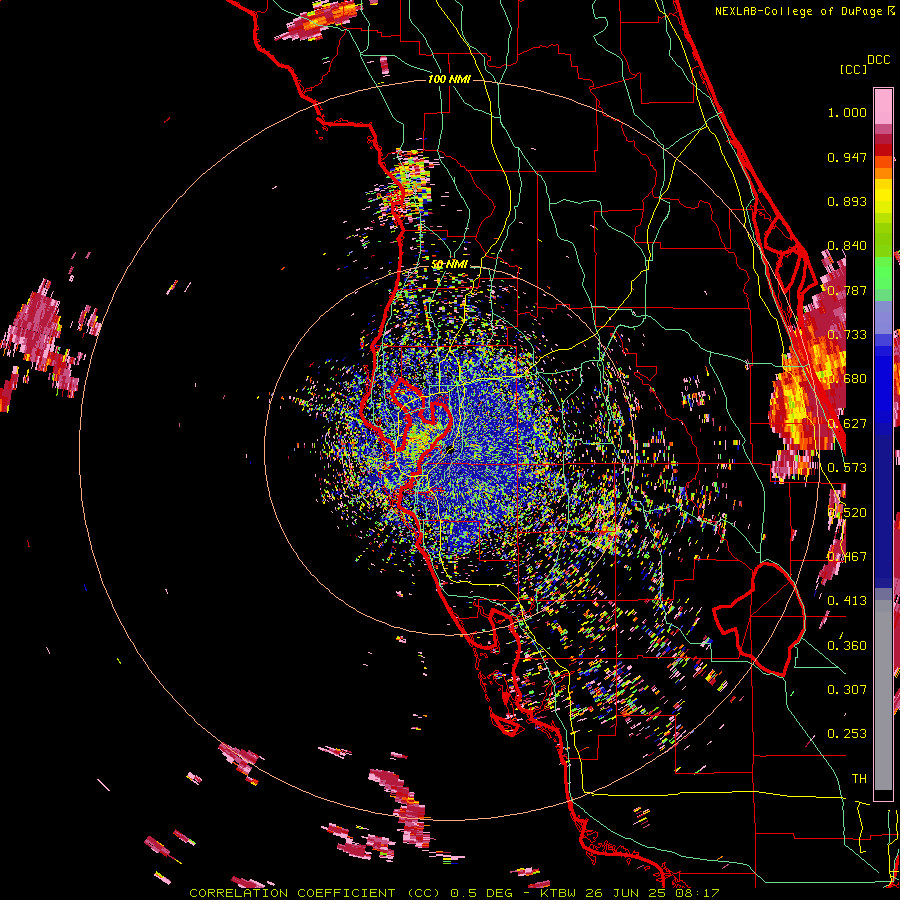Click the 0.787 scale value

point(847,290)
